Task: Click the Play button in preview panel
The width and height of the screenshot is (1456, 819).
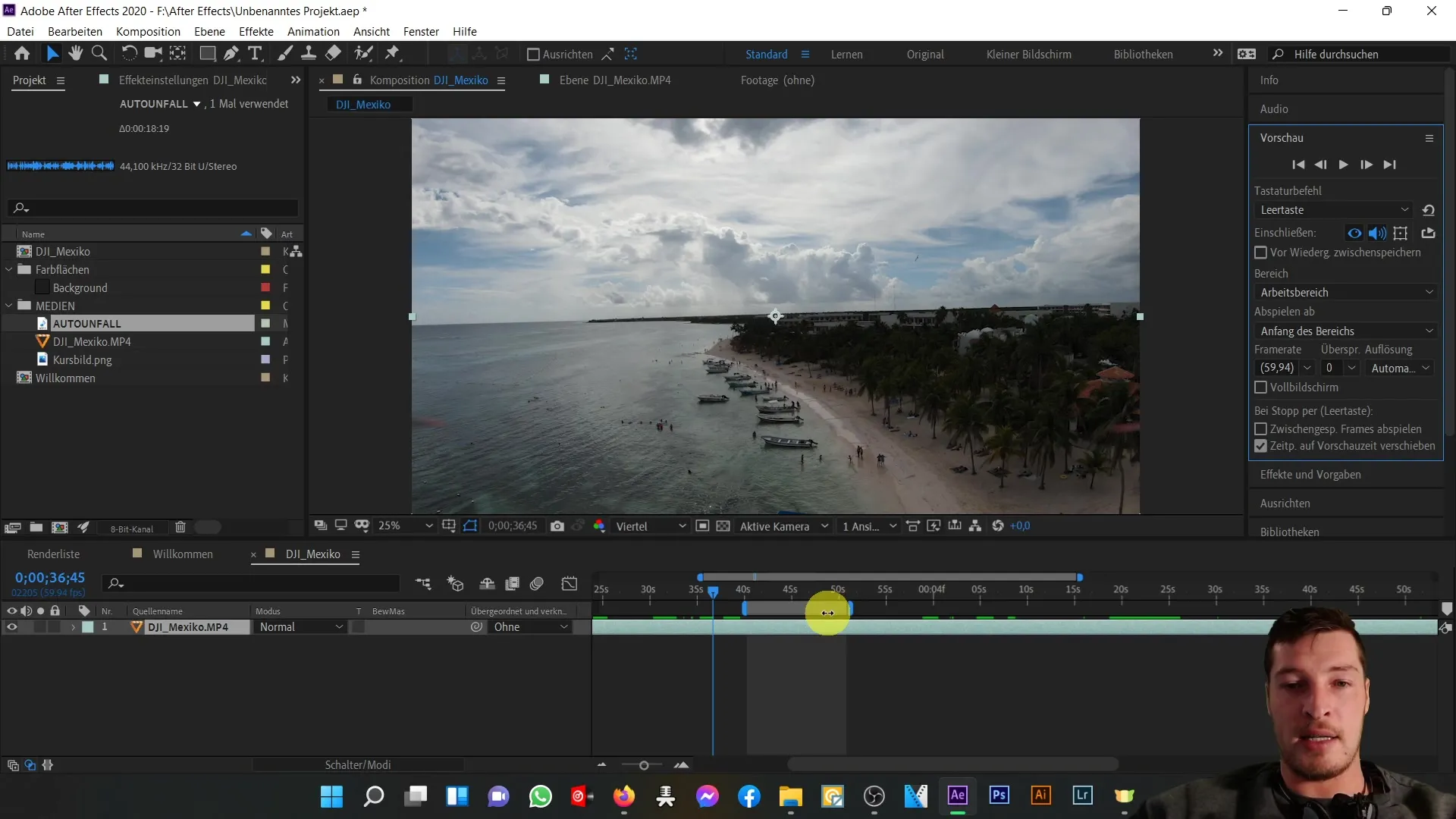Action: (x=1344, y=164)
